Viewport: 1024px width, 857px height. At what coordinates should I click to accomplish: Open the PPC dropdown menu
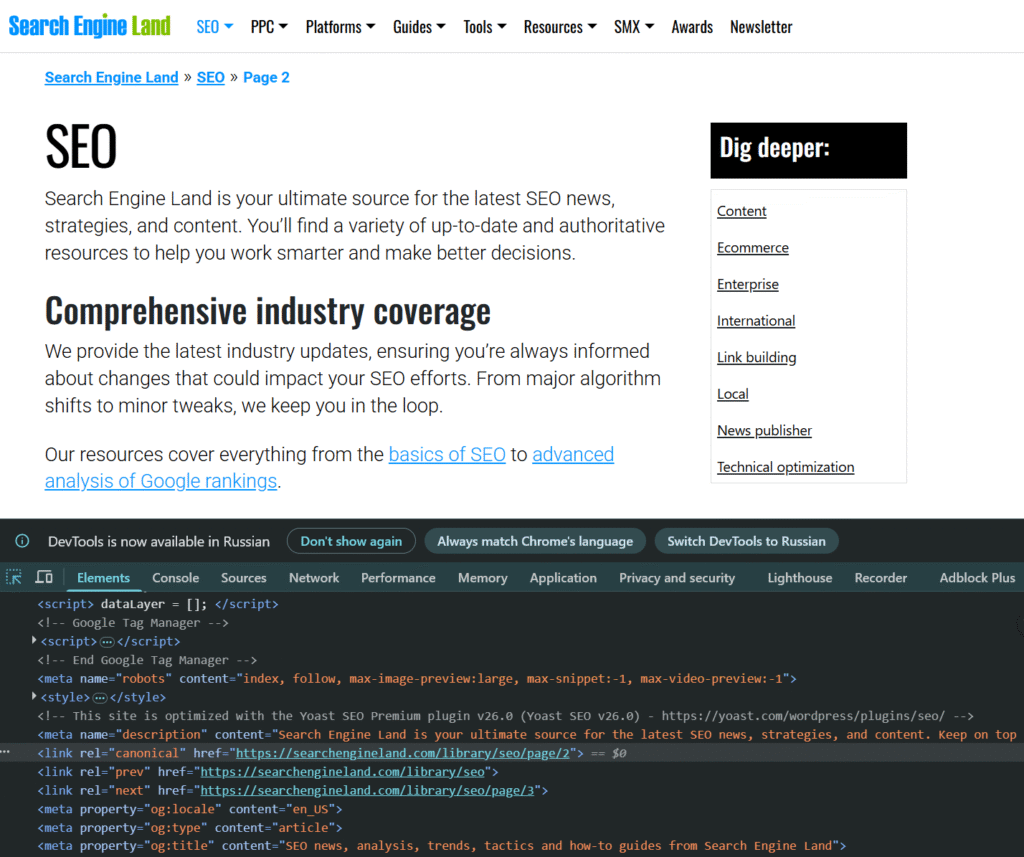268,27
